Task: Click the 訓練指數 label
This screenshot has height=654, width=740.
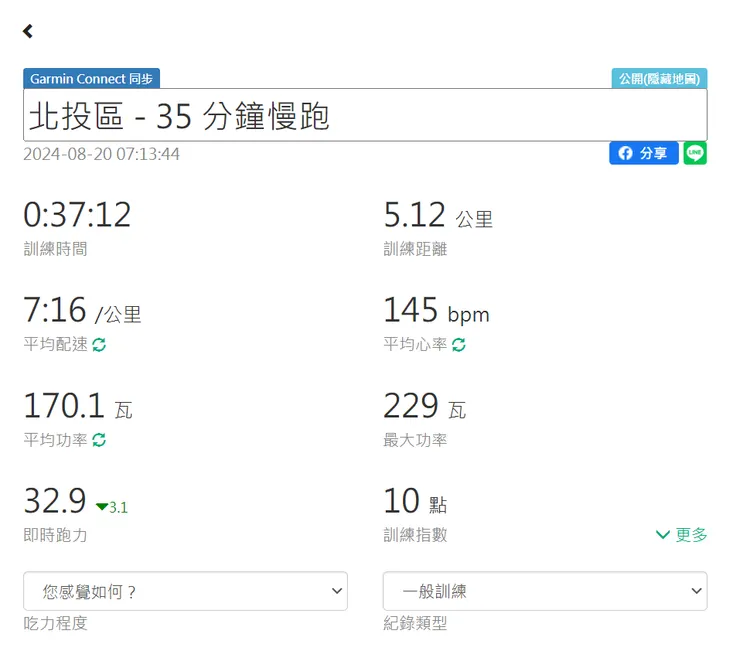Action: tap(415, 535)
